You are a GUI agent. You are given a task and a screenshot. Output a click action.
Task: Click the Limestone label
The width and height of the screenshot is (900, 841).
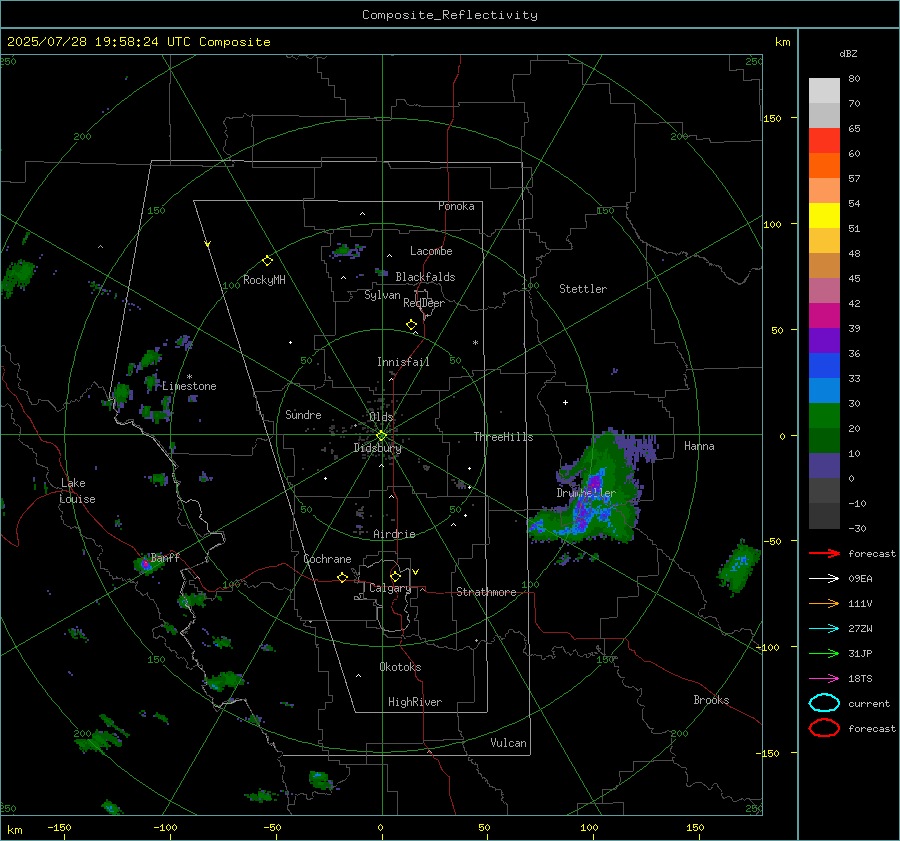pyautogui.click(x=189, y=386)
